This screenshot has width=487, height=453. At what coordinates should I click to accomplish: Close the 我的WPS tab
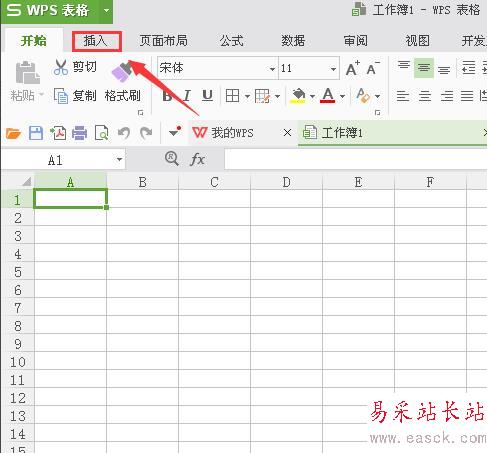coord(287,133)
